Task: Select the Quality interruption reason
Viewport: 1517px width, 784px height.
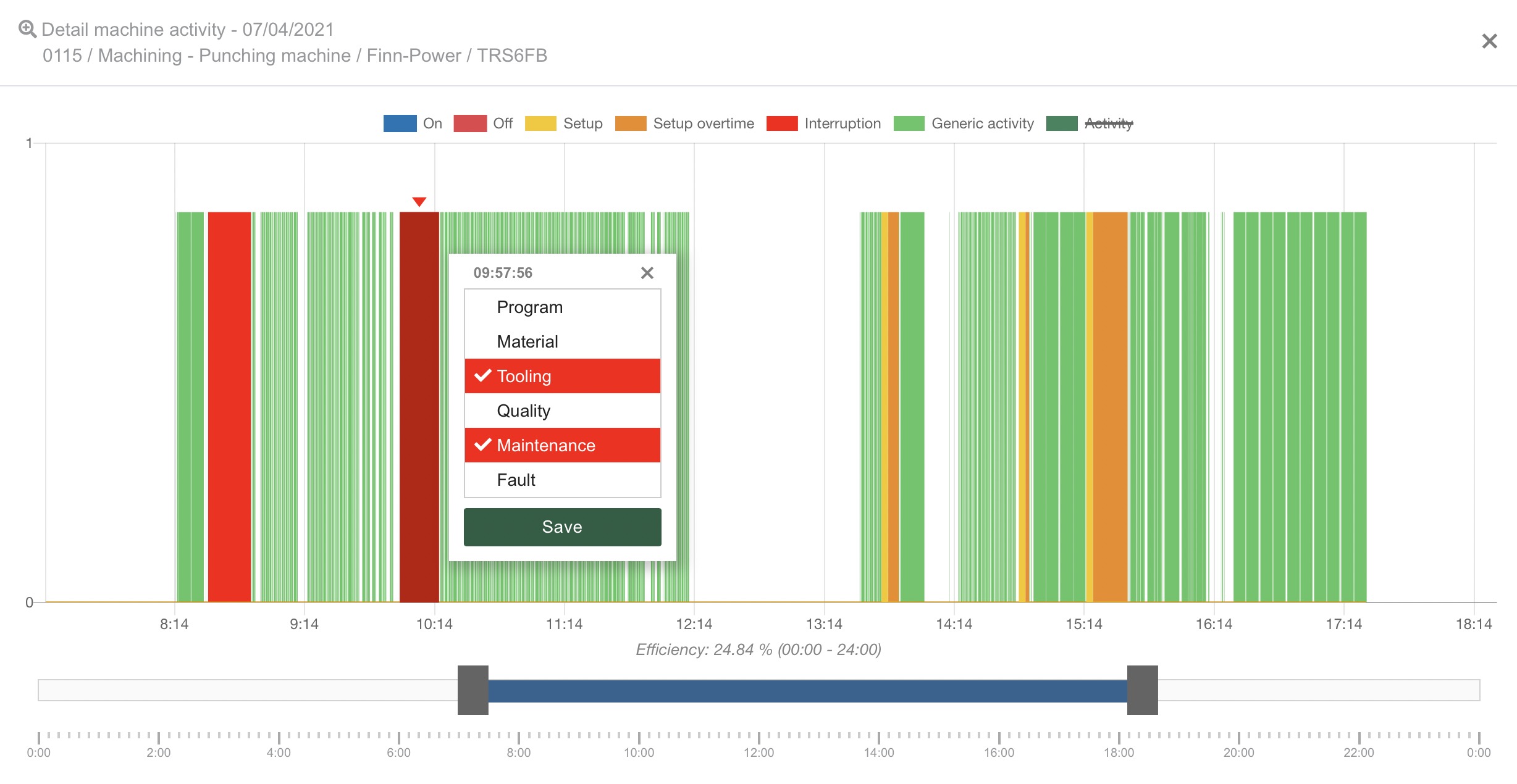Action: click(561, 410)
